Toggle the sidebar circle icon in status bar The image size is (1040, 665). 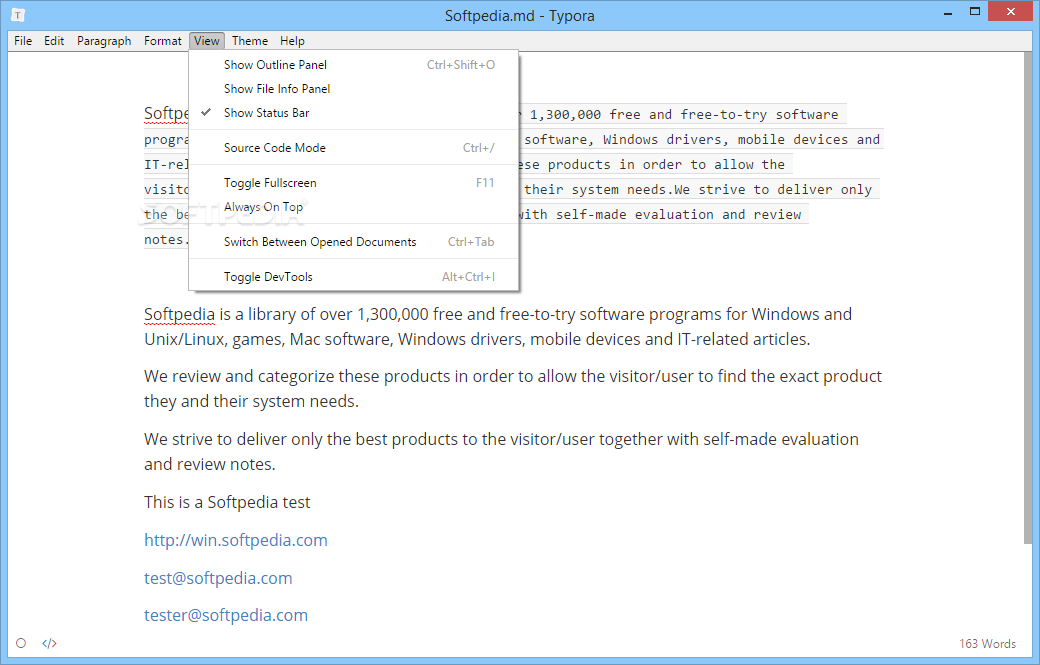point(21,643)
